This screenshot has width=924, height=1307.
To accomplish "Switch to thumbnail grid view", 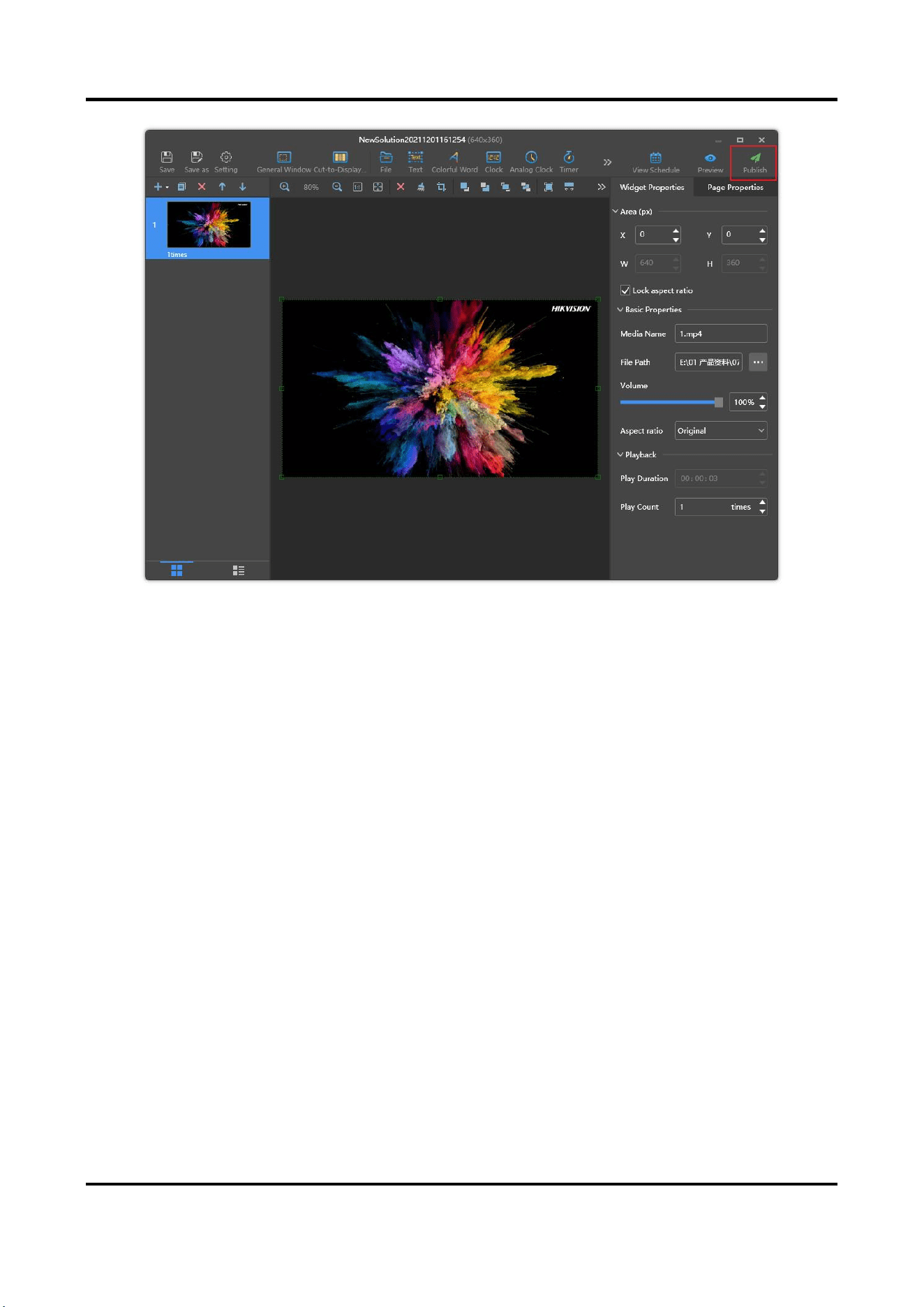I will pyautogui.click(x=177, y=570).
